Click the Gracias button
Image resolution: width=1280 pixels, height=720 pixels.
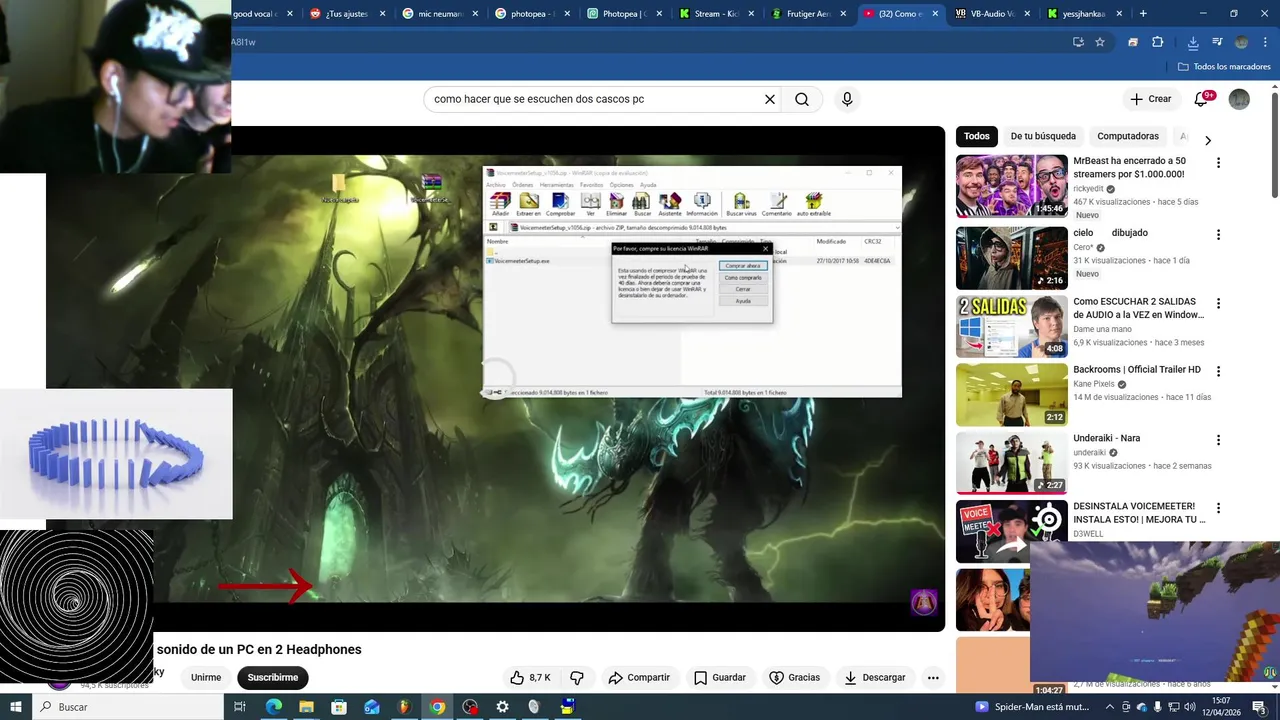(x=794, y=677)
